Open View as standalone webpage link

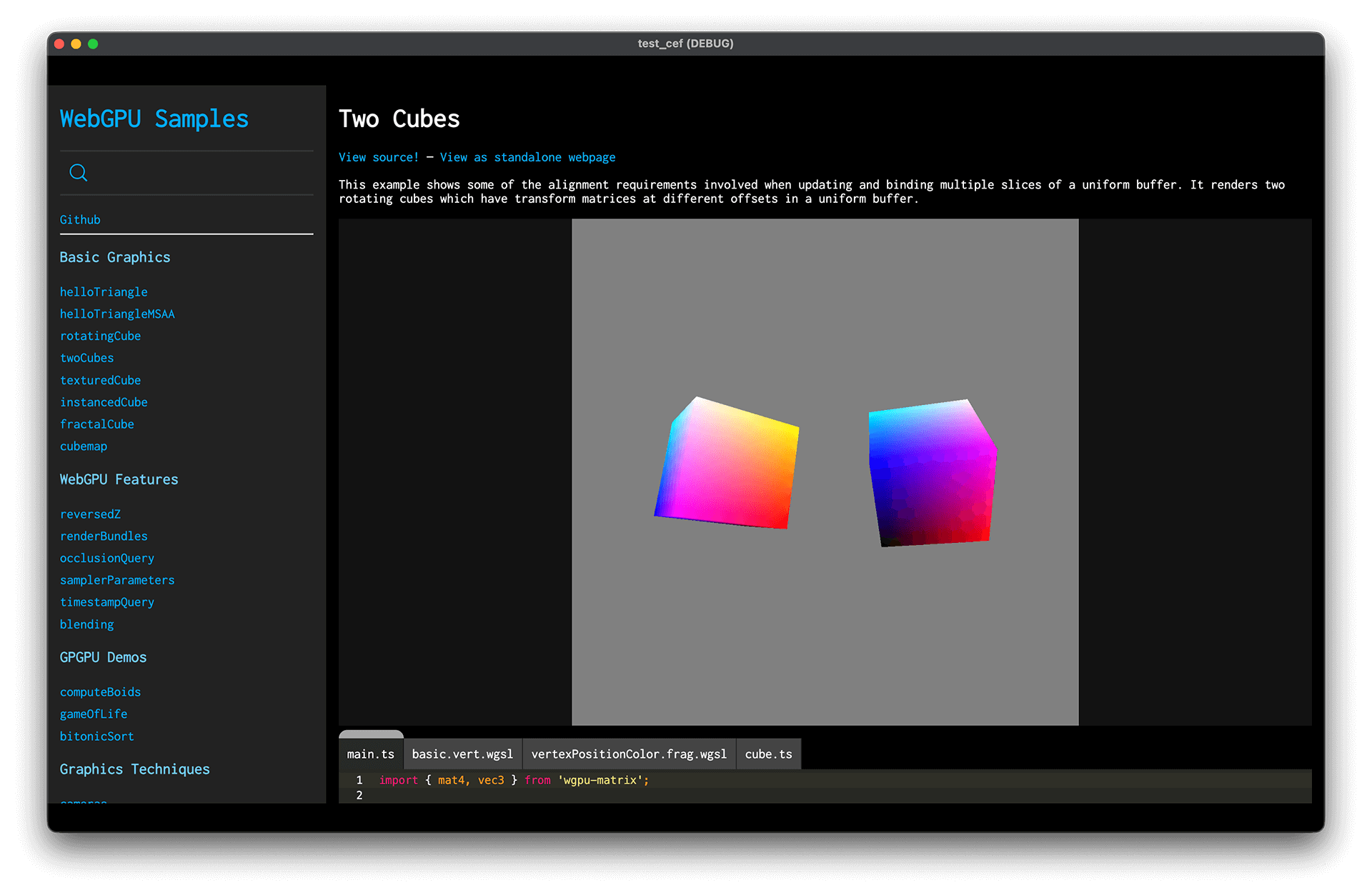(527, 157)
